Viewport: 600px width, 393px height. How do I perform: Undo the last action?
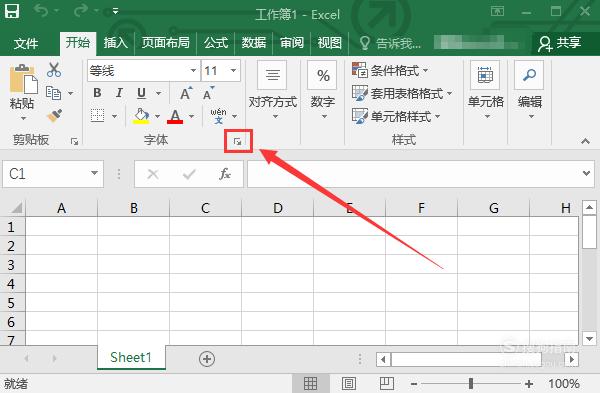click(41, 11)
